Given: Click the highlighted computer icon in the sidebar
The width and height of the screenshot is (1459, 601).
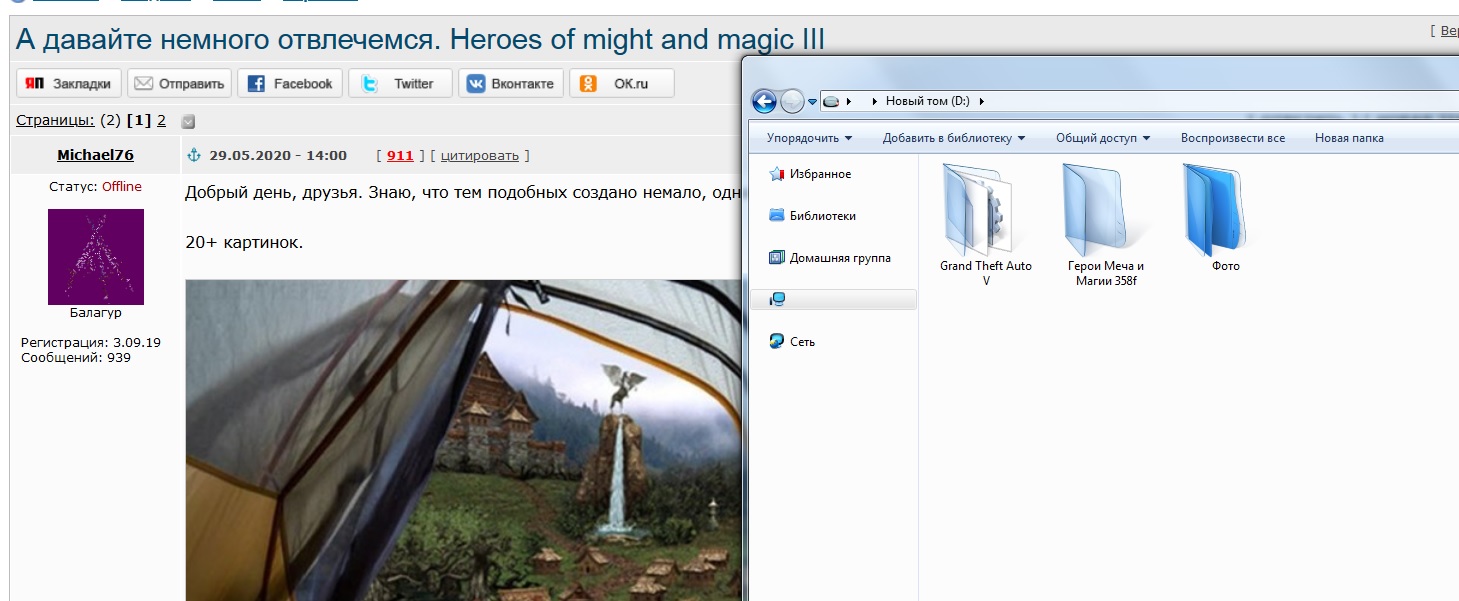Looking at the screenshot, I should pyautogui.click(x=777, y=299).
